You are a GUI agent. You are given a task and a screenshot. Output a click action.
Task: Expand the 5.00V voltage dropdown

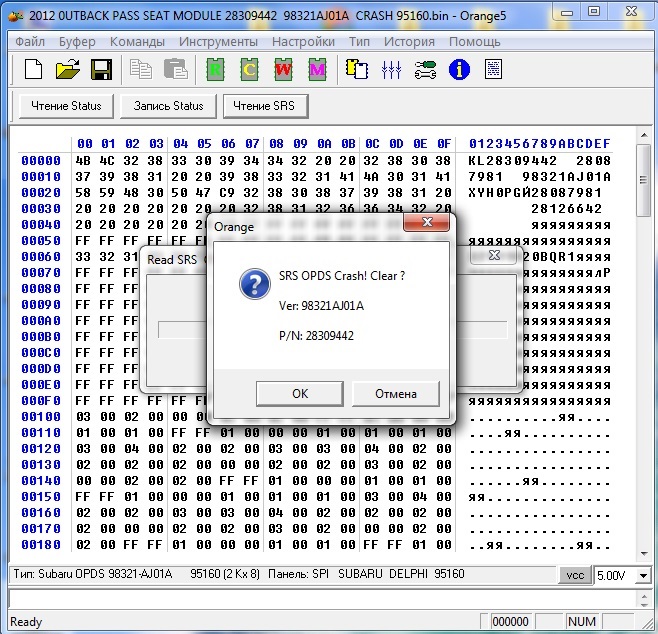(x=643, y=576)
